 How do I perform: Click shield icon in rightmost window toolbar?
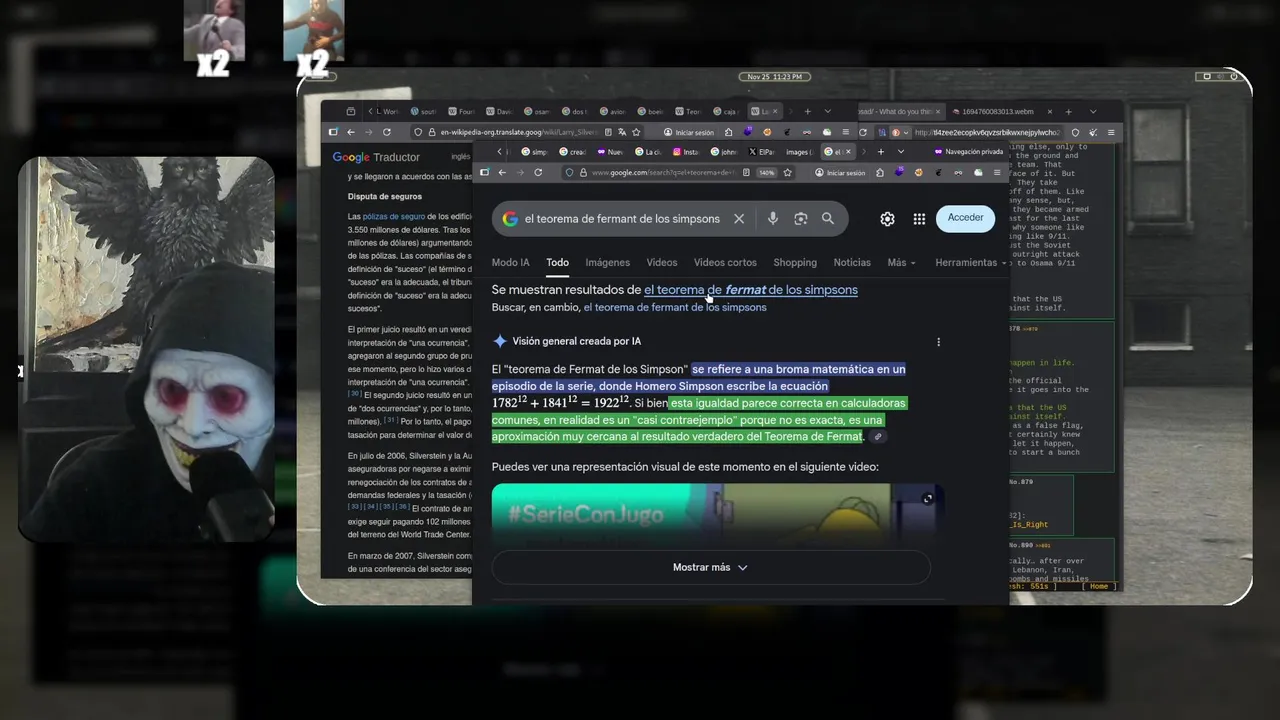pos(1075,132)
